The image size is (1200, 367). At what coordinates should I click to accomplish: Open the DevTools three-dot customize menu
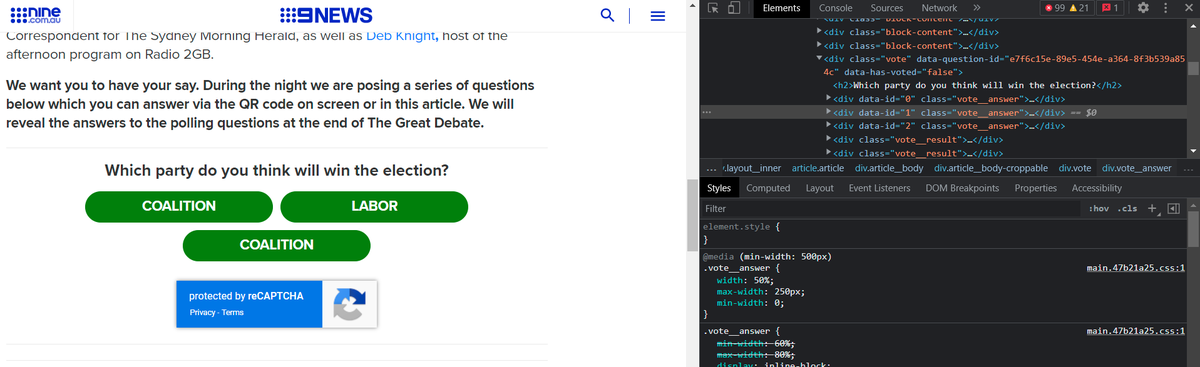1167,8
